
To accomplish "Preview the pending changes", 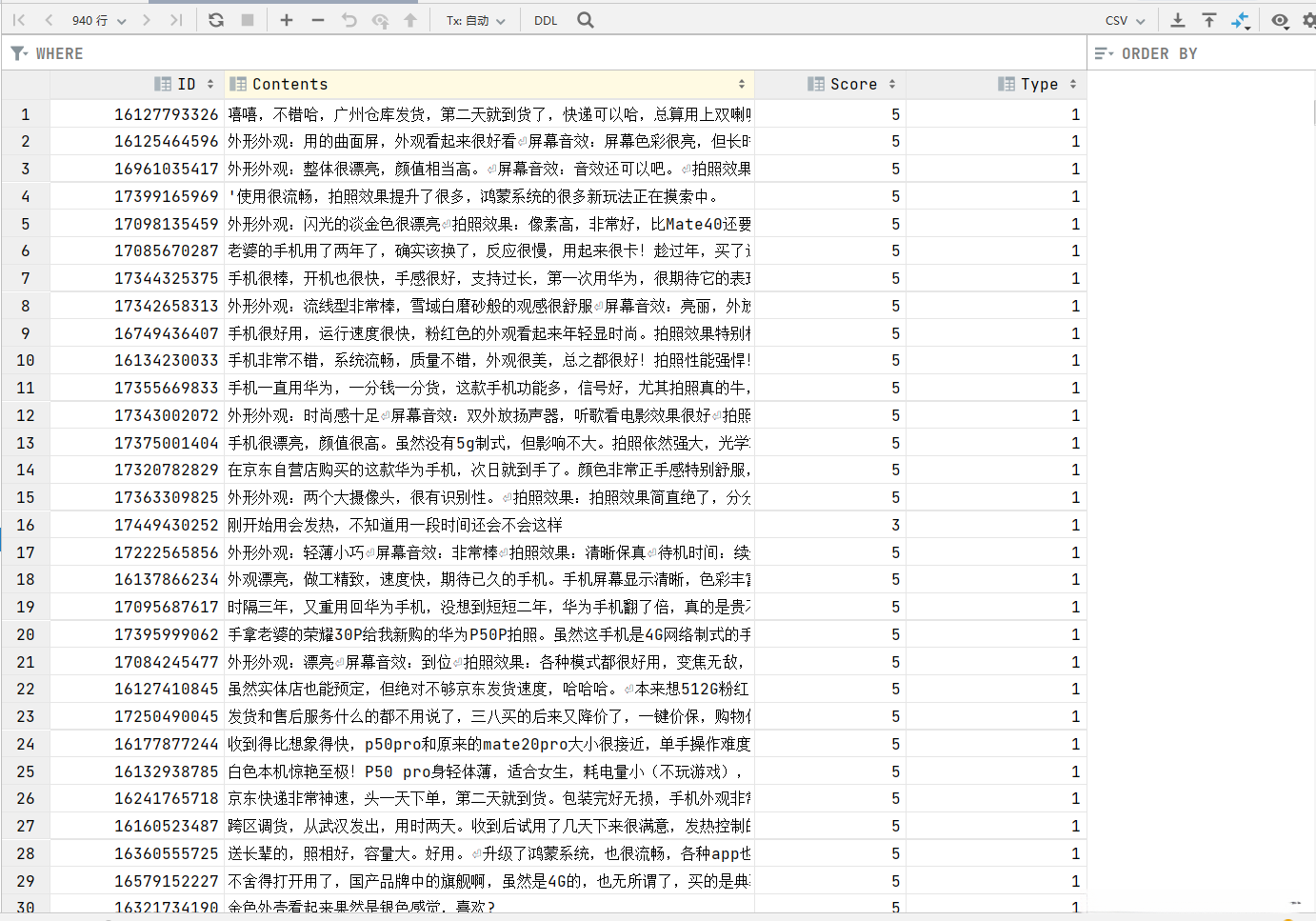I will point(380,20).
